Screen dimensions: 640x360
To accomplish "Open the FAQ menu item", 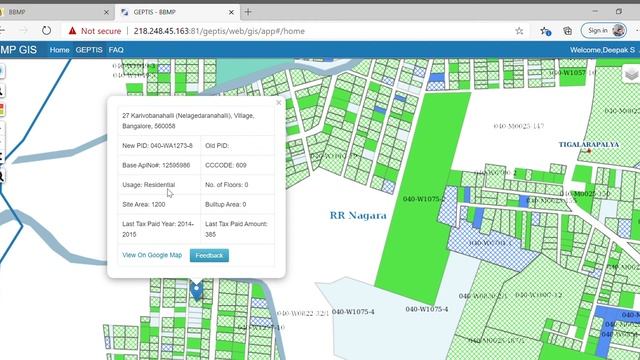I will [116, 50].
